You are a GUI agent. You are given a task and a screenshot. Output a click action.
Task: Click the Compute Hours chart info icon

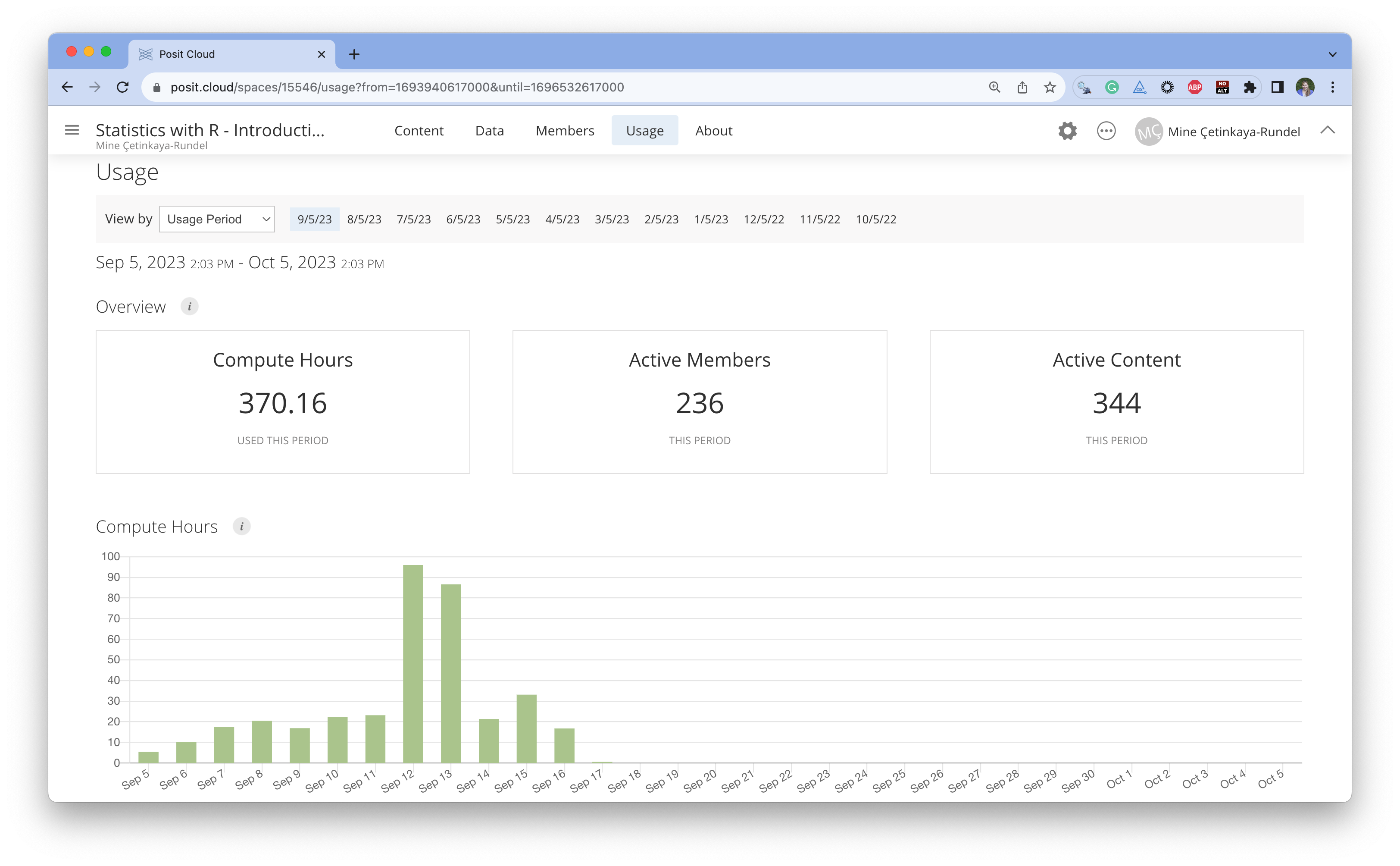[x=241, y=526]
